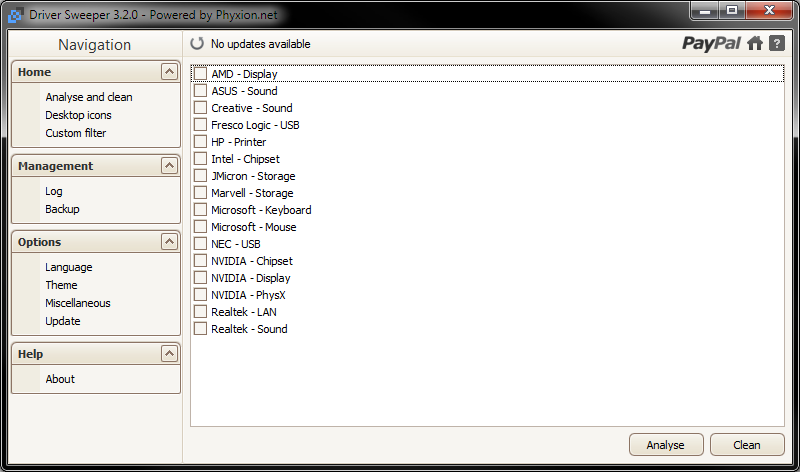The height and width of the screenshot is (472, 800).
Task: Check the JMicron - Storage checkbox
Action: 201,176
